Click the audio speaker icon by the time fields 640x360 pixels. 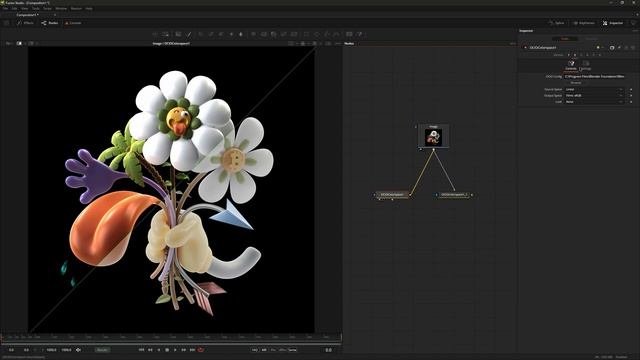point(78,350)
